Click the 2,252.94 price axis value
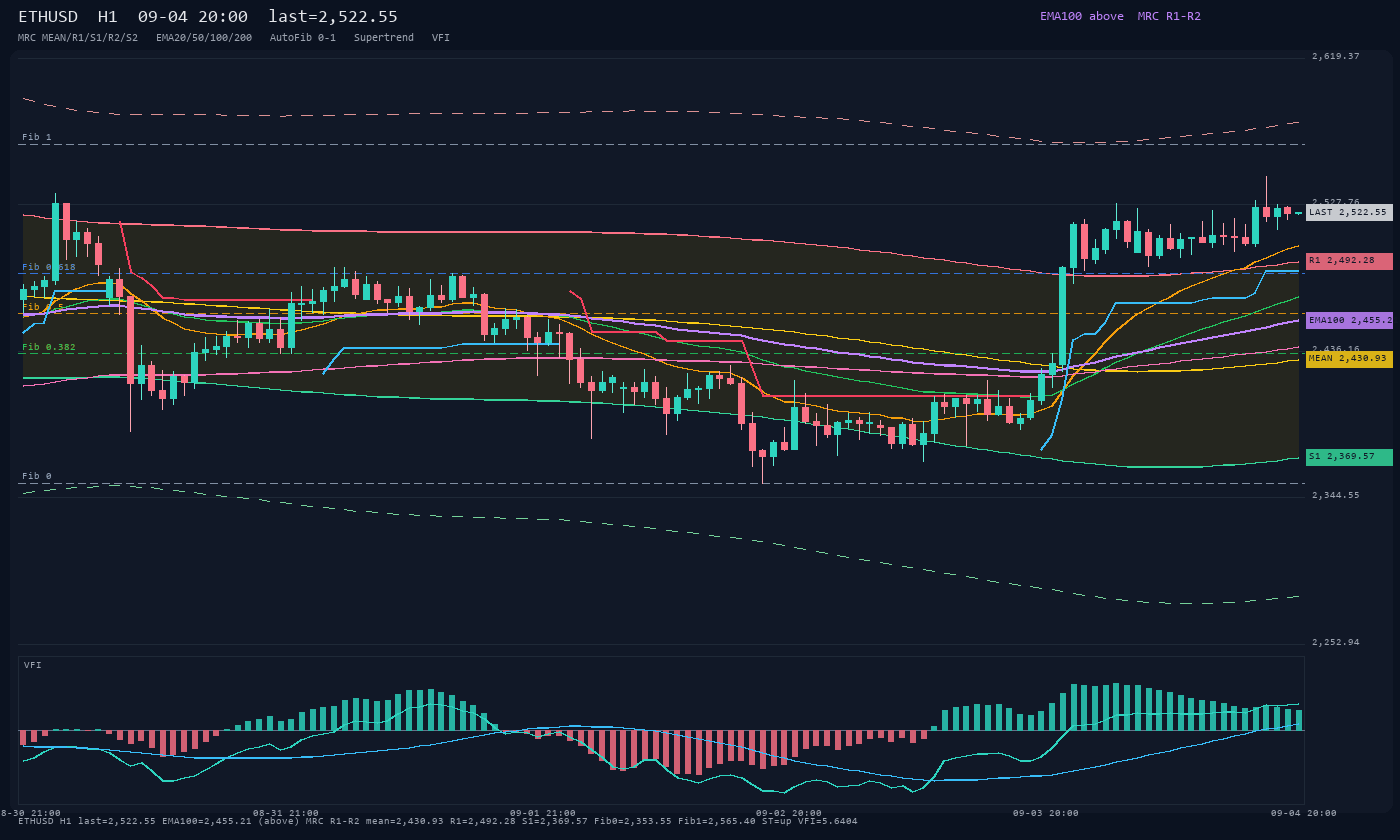The image size is (1400, 840). pyautogui.click(x=1336, y=642)
